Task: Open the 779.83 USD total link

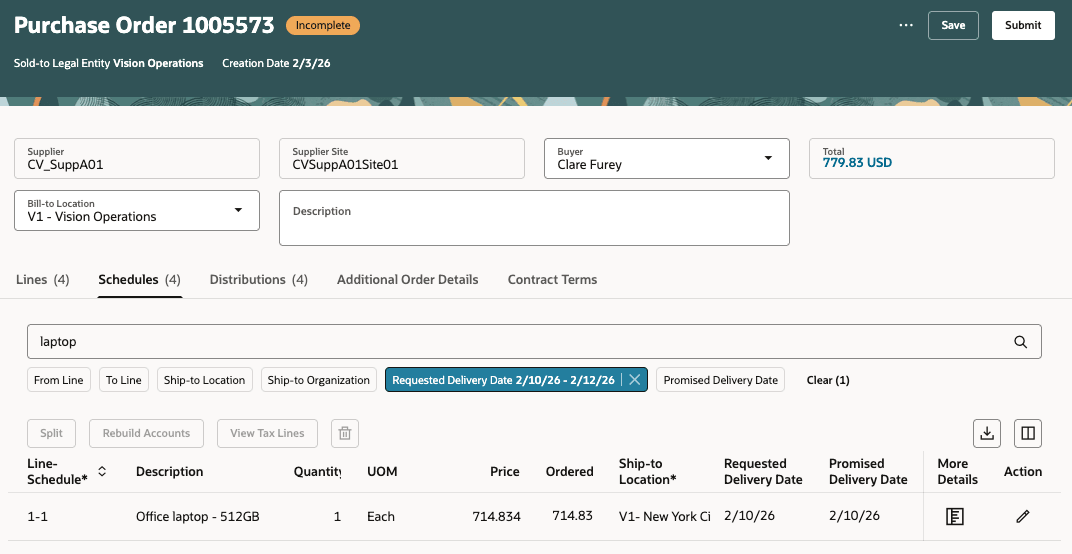Action: tap(857, 163)
